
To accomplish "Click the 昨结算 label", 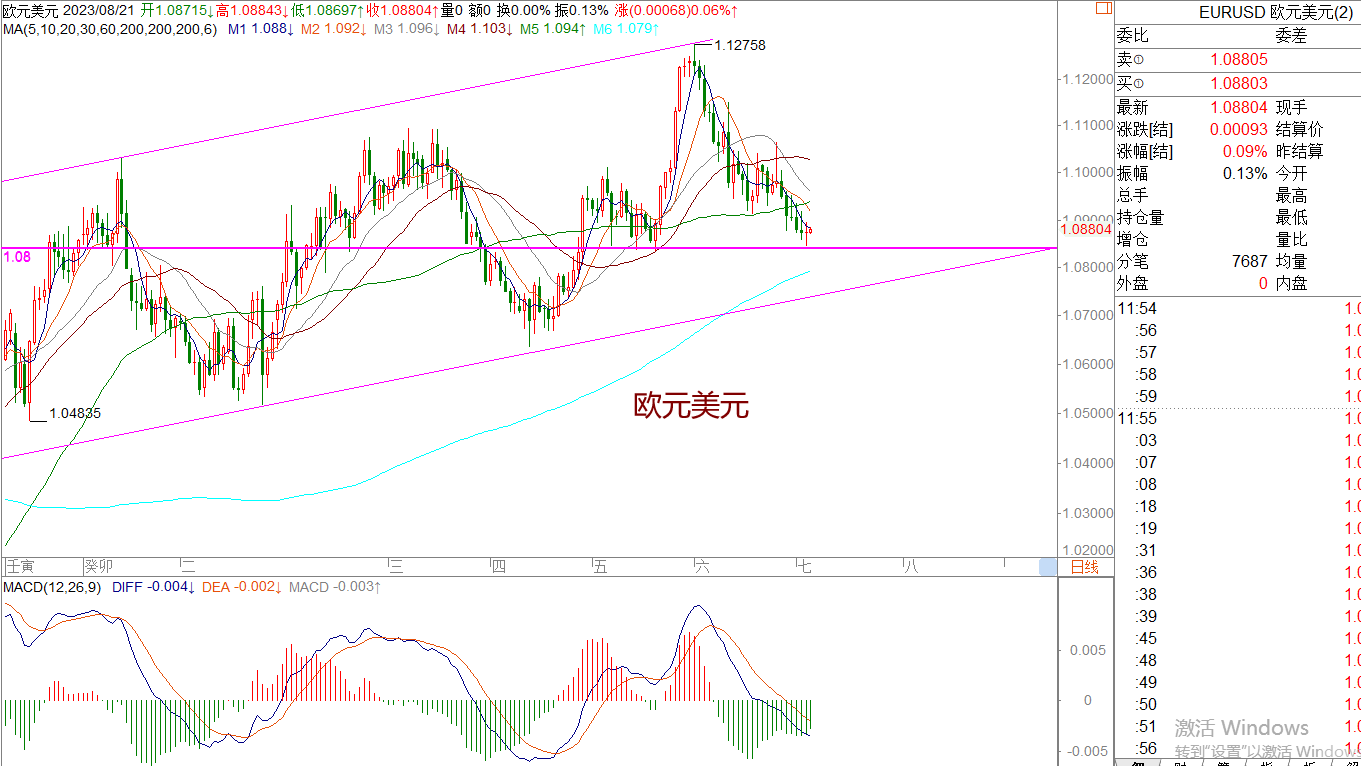I will coord(1300,151).
